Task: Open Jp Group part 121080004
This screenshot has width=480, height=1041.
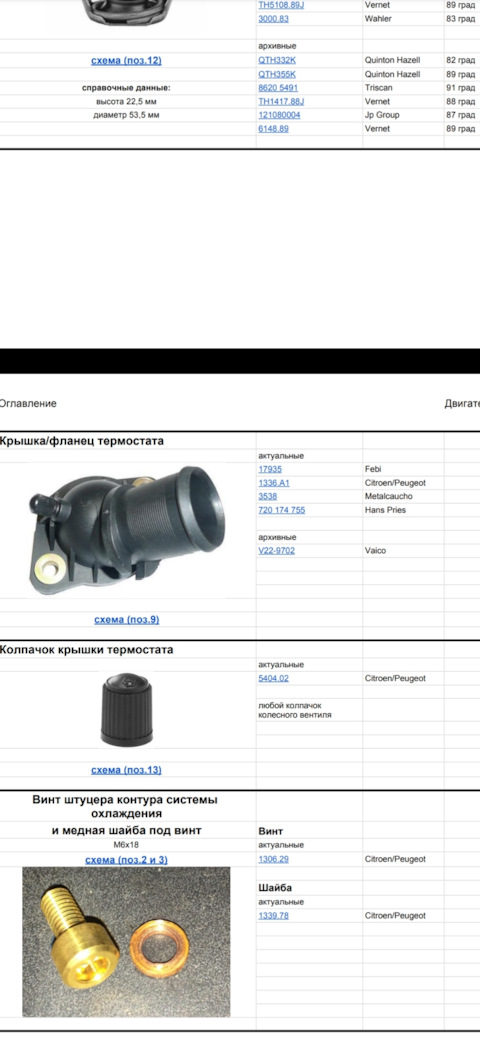Action: [x=280, y=115]
